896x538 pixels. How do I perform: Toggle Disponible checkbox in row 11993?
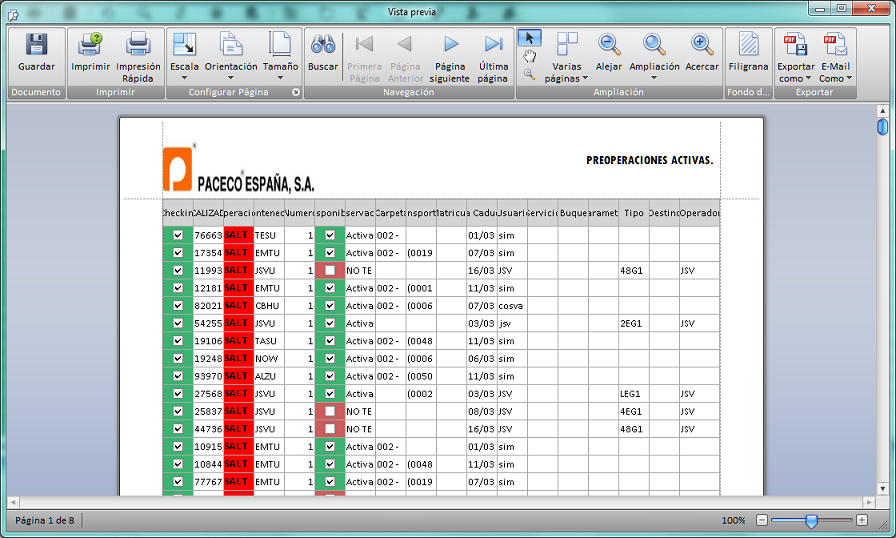(x=330, y=270)
